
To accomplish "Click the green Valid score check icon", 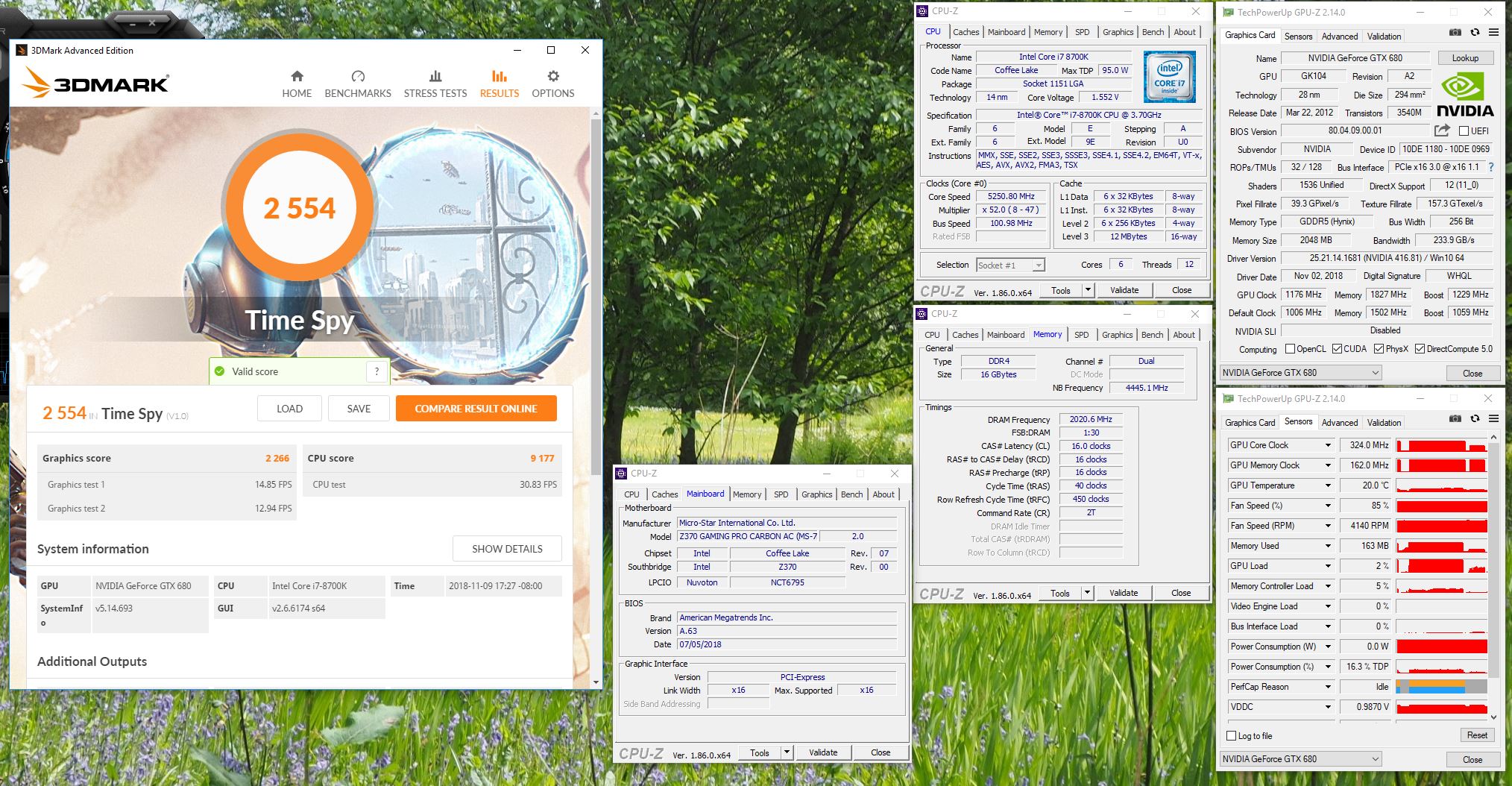I will click(x=219, y=371).
